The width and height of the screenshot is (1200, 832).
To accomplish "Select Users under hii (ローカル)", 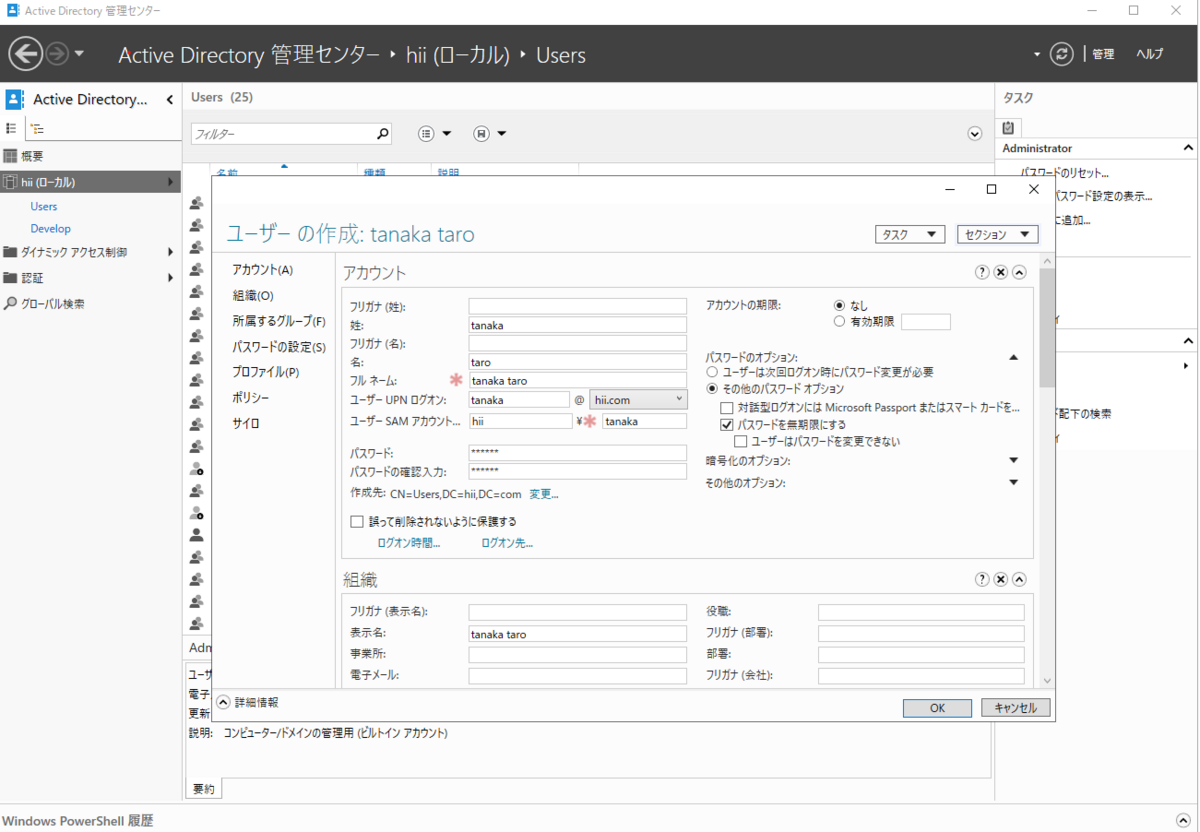I will (44, 206).
